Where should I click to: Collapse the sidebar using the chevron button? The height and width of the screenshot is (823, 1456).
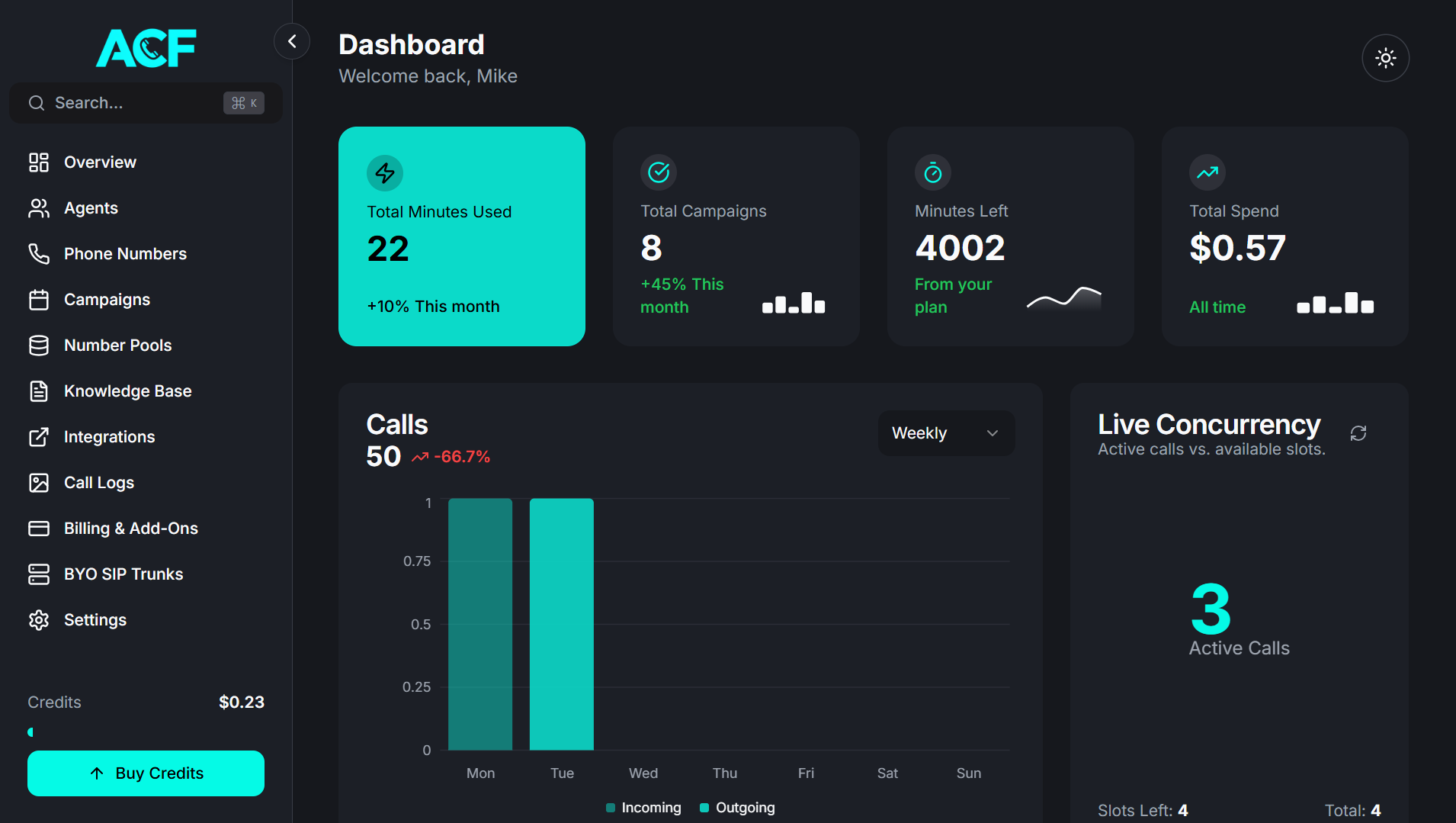click(292, 40)
